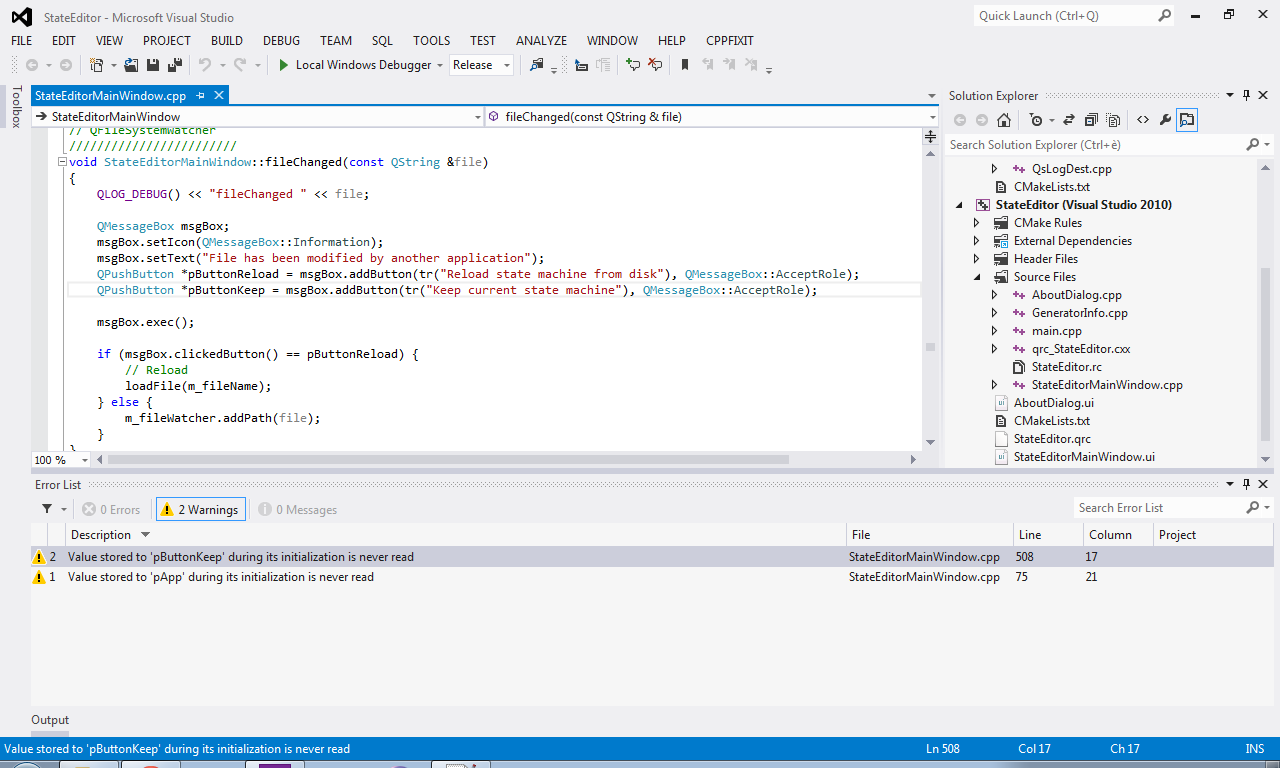
Task: Collapse the StateEditor project node
Action: point(959,205)
